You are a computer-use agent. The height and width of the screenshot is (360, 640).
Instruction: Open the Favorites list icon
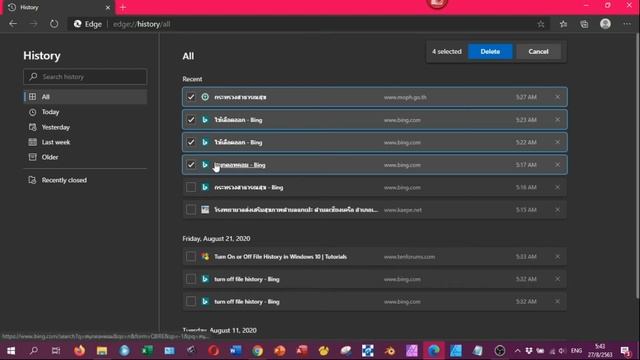[x=563, y=24]
